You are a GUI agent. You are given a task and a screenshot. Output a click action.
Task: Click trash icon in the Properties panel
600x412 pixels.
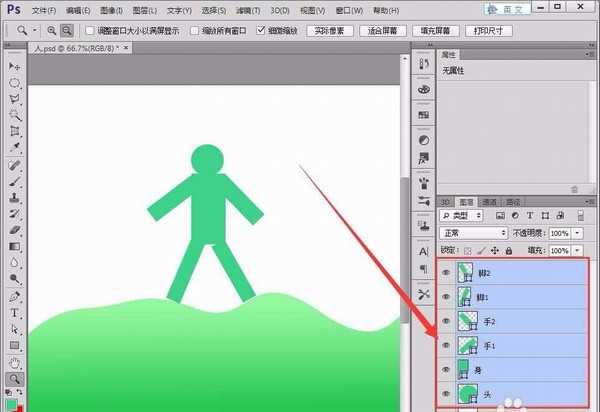[574, 188]
